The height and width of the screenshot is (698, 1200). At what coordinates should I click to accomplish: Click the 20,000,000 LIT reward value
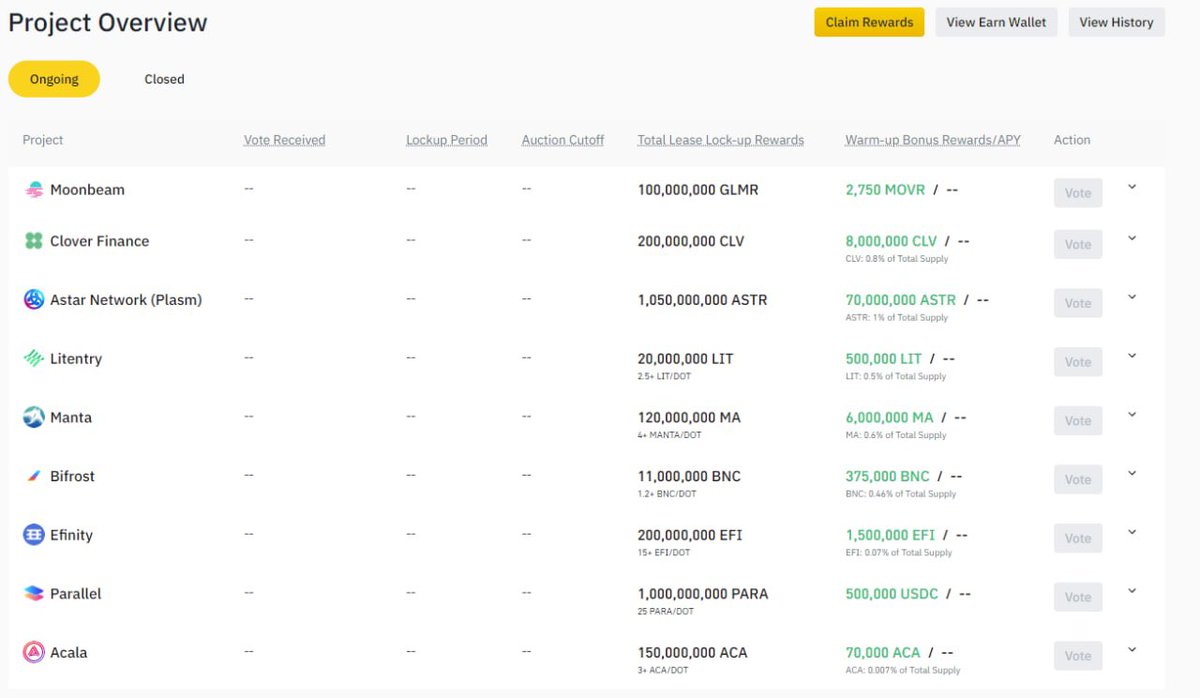click(686, 358)
